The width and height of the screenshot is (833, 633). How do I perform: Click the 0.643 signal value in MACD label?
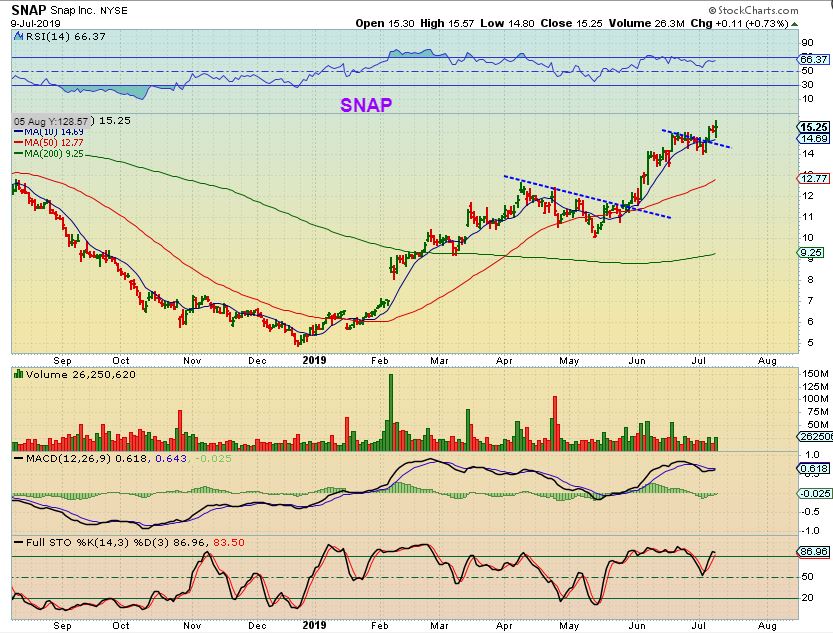(171, 458)
